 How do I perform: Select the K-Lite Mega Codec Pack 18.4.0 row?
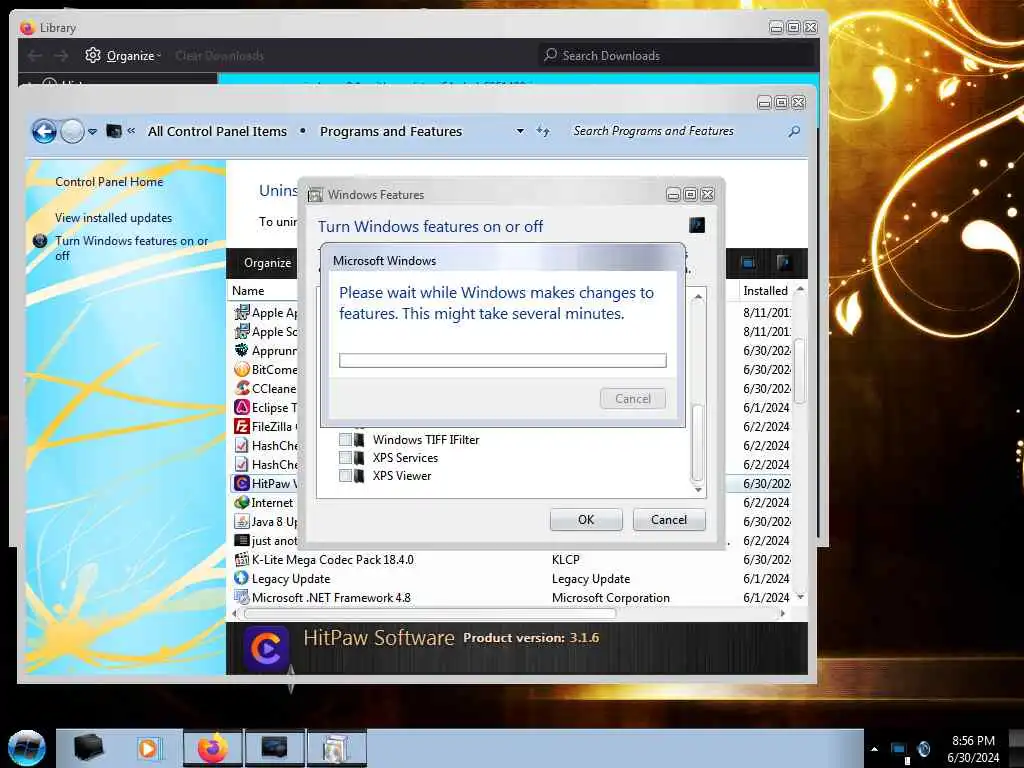pos(511,560)
